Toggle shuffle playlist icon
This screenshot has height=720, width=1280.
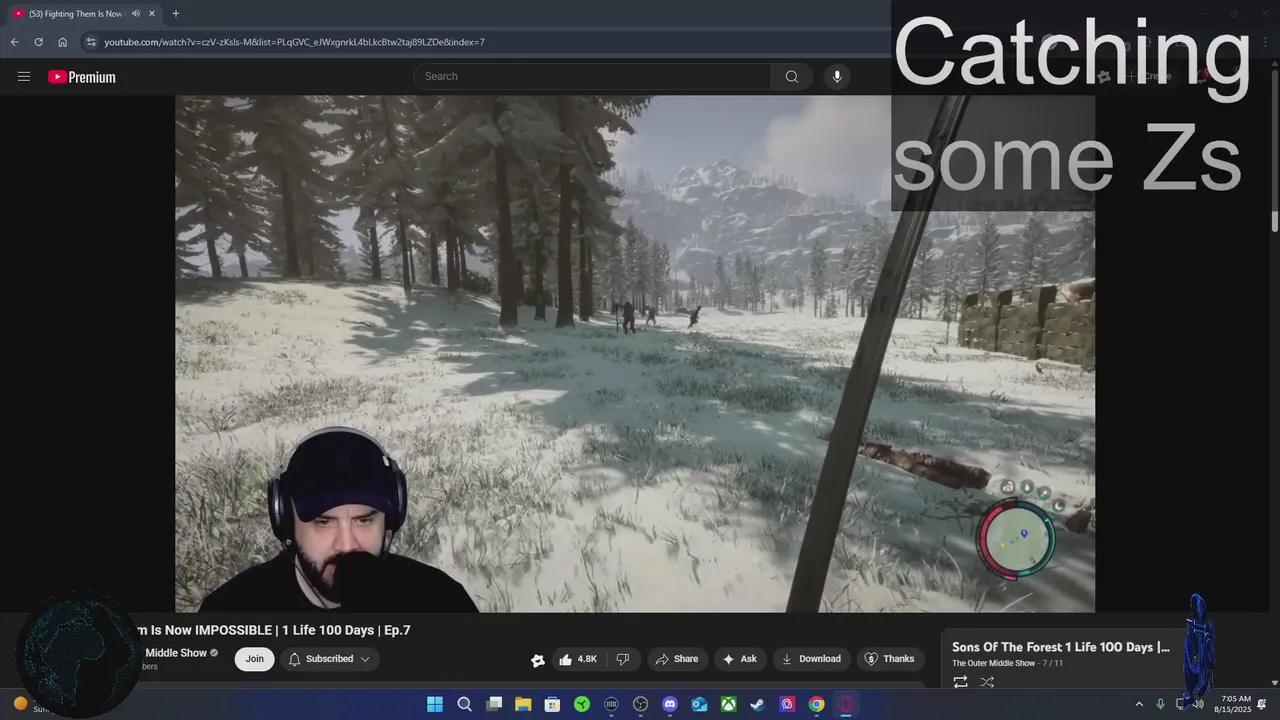(987, 682)
